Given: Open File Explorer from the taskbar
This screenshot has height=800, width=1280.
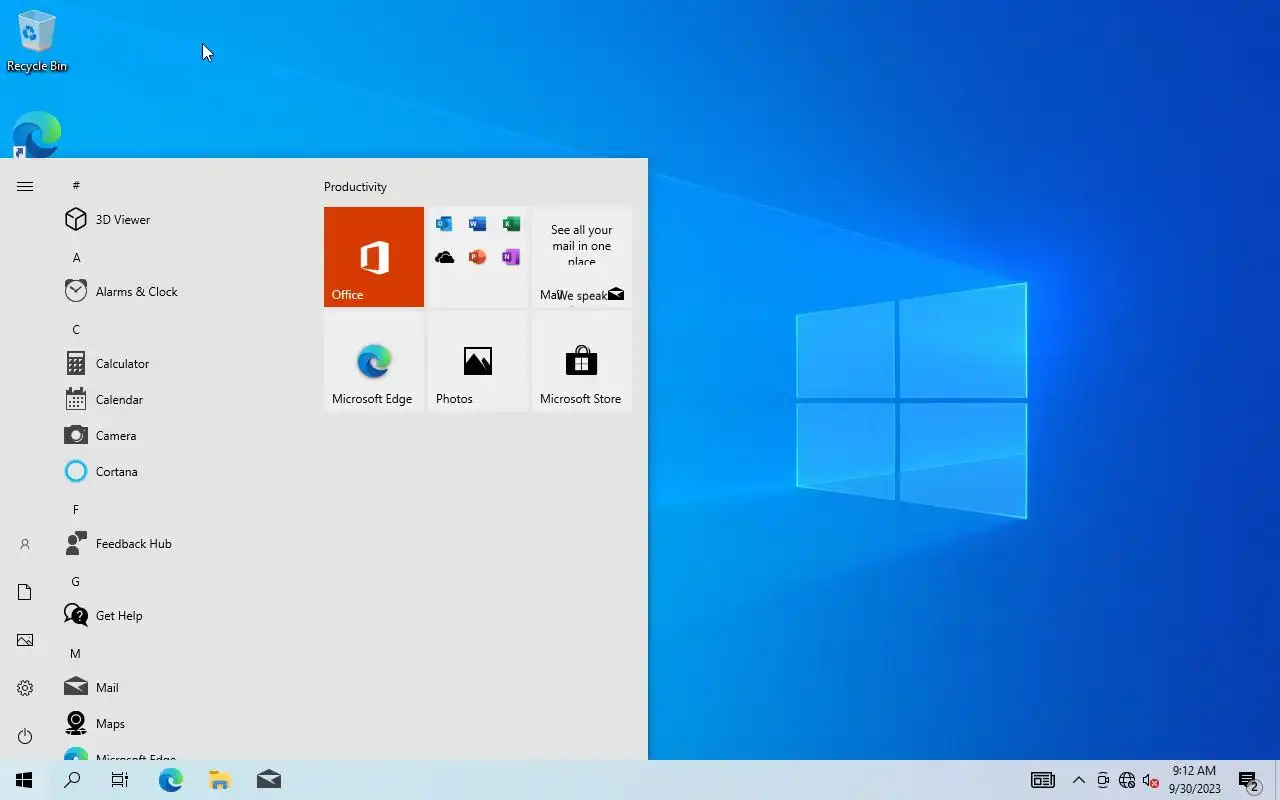Looking at the screenshot, I should (x=220, y=780).
